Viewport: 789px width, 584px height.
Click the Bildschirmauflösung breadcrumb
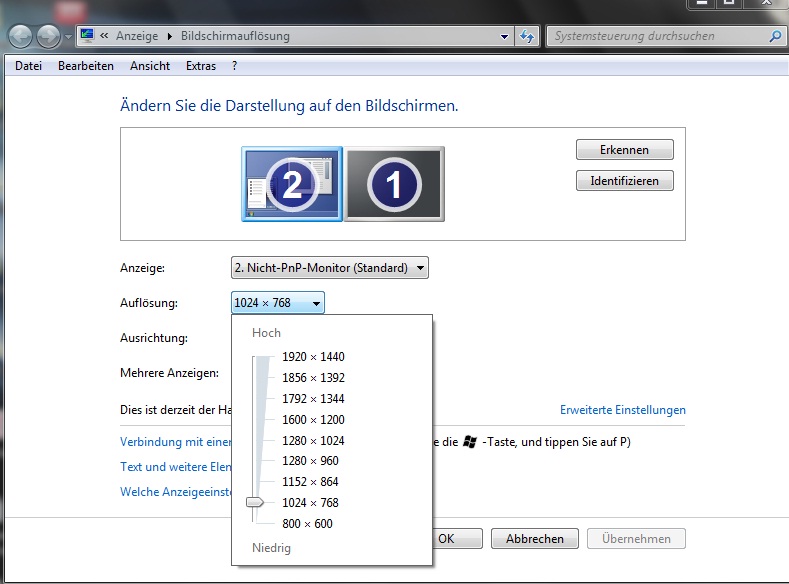click(235, 36)
